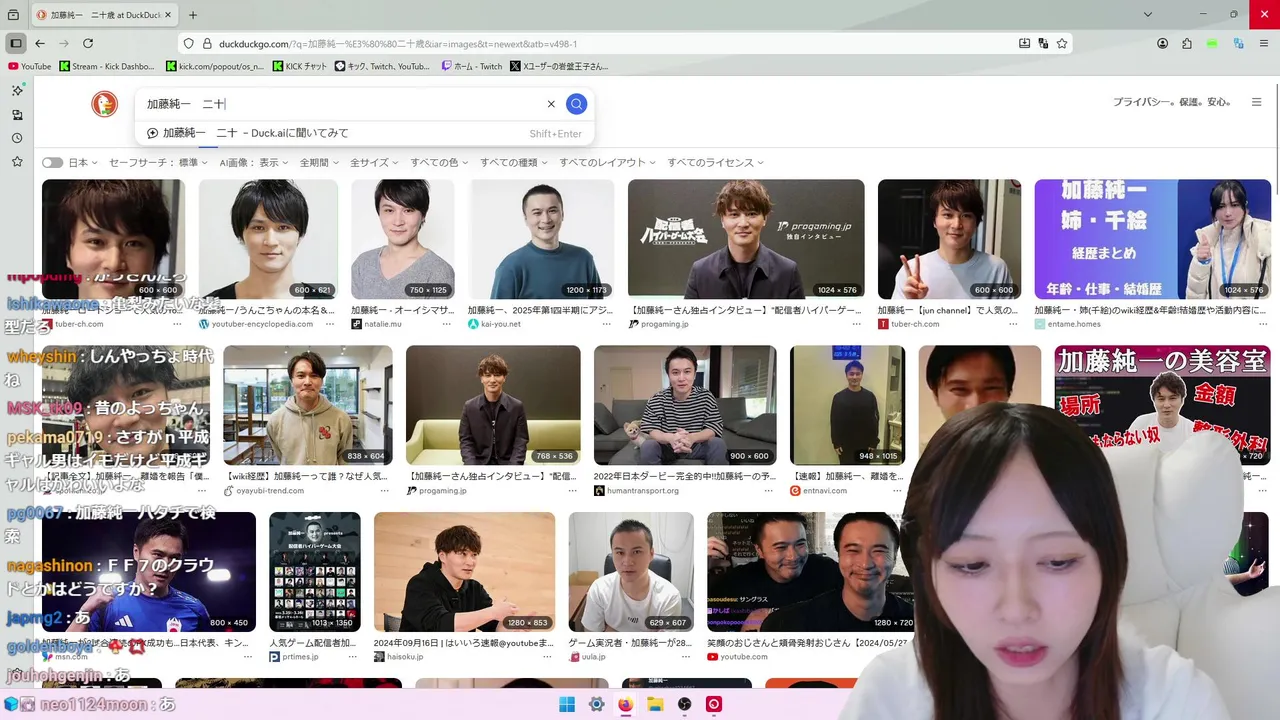Close the DuckDuckGo search tab
1280x720 pixels.
click(x=169, y=15)
